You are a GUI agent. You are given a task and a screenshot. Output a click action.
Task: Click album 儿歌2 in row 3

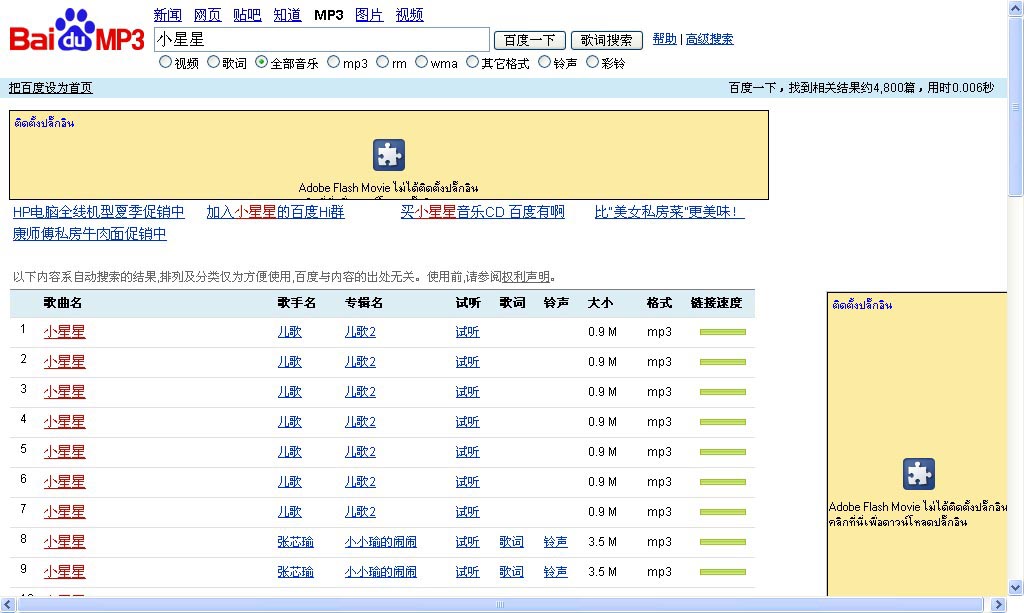coord(360,392)
